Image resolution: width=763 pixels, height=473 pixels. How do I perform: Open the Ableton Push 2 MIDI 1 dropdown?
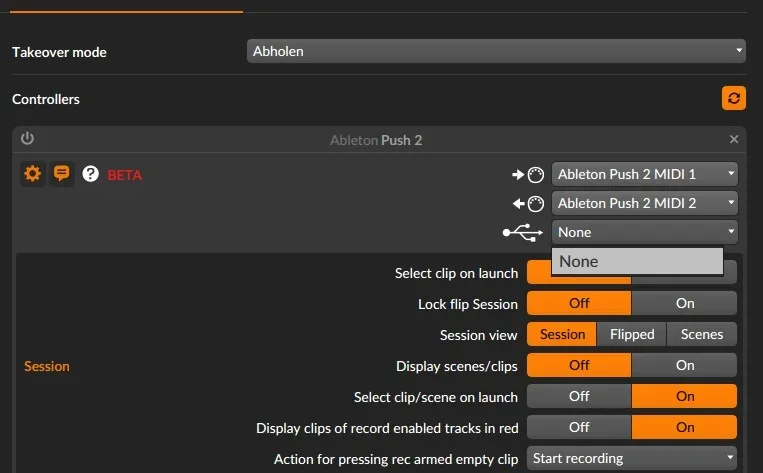coord(645,174)
